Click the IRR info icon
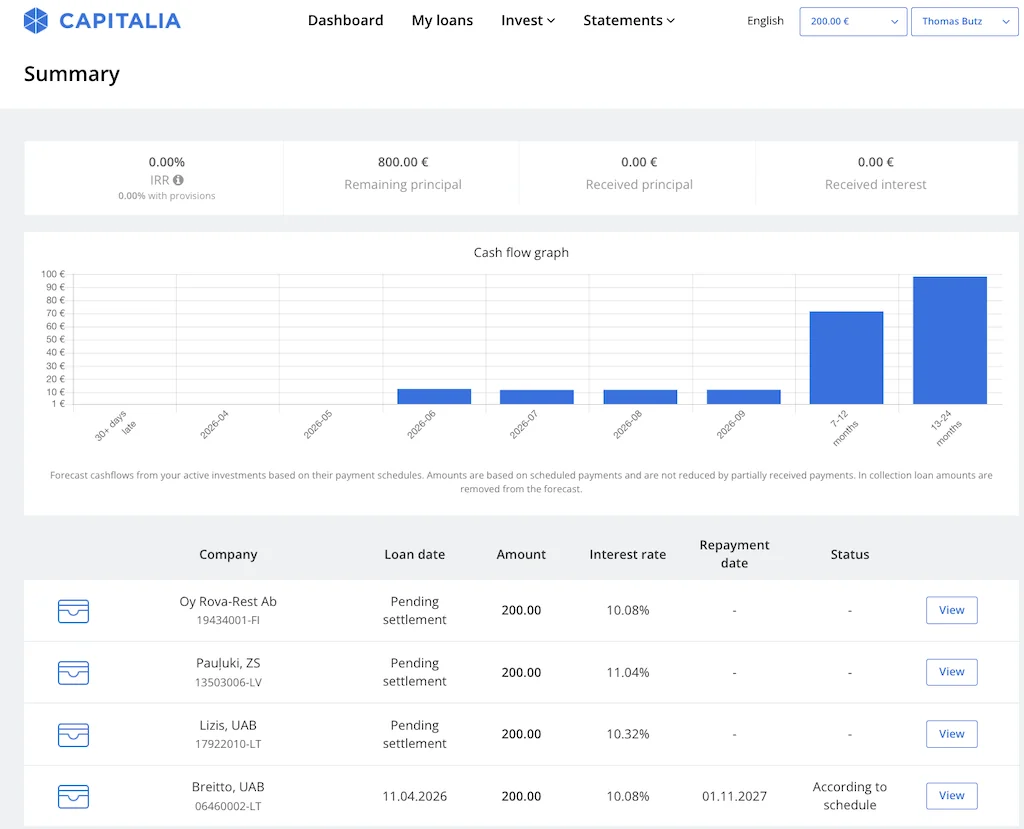 [178, 180]
